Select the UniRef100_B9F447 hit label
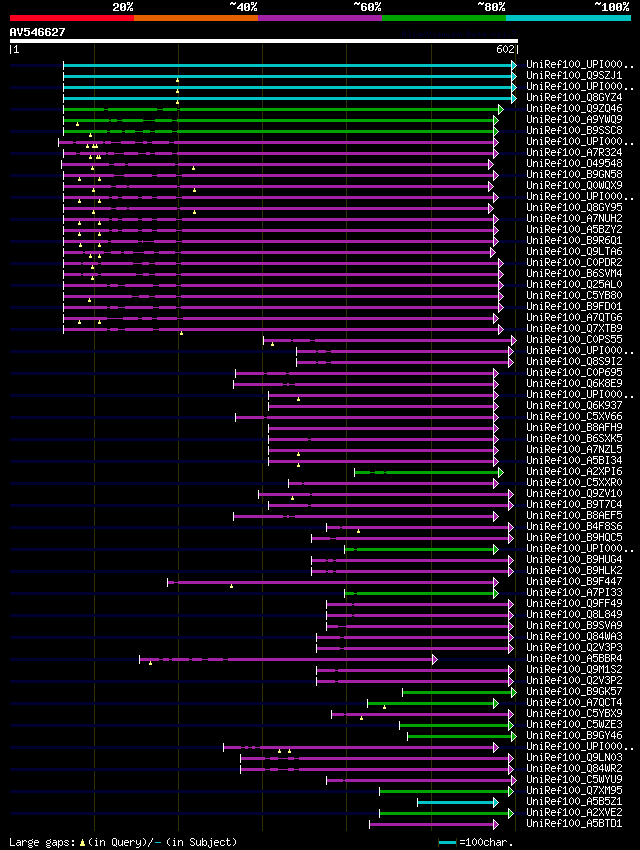Viewport: 640px width, 850px height. click(x=574, y=582)
